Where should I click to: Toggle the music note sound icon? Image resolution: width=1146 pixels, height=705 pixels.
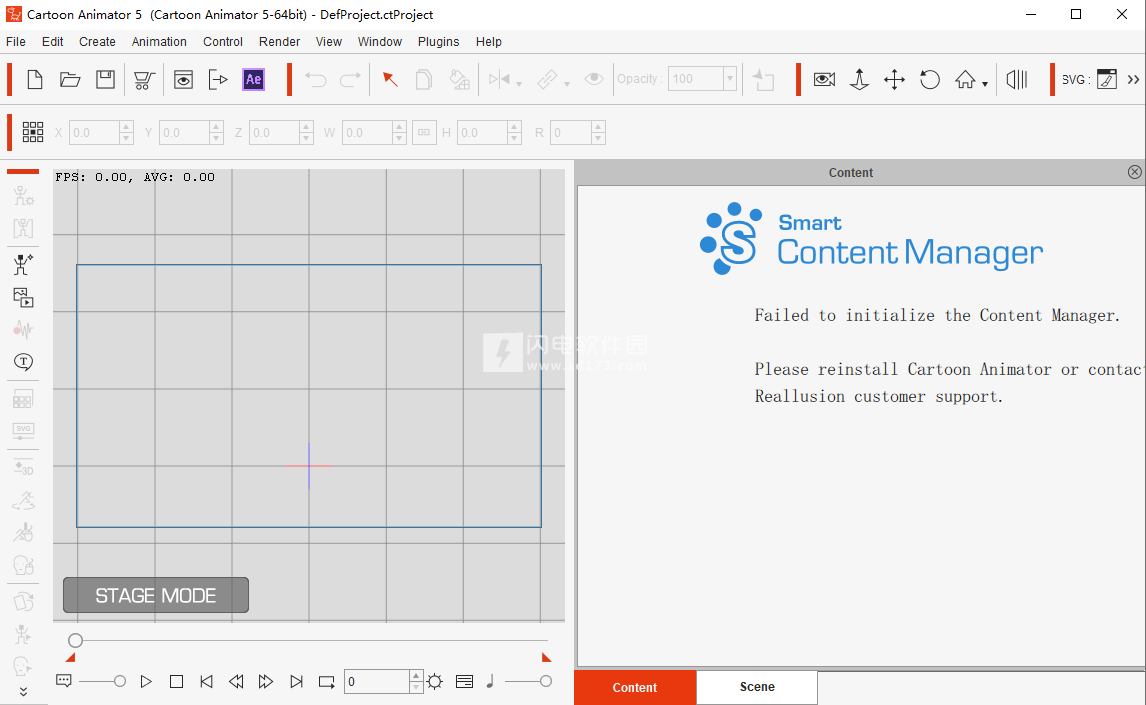(x=490, y=682)
